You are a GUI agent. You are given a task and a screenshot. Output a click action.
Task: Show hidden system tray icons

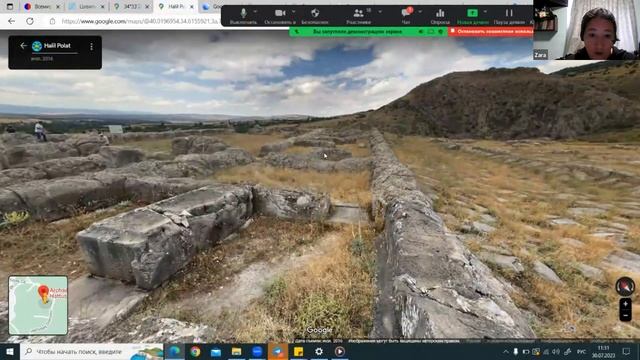tap(506, 351)
